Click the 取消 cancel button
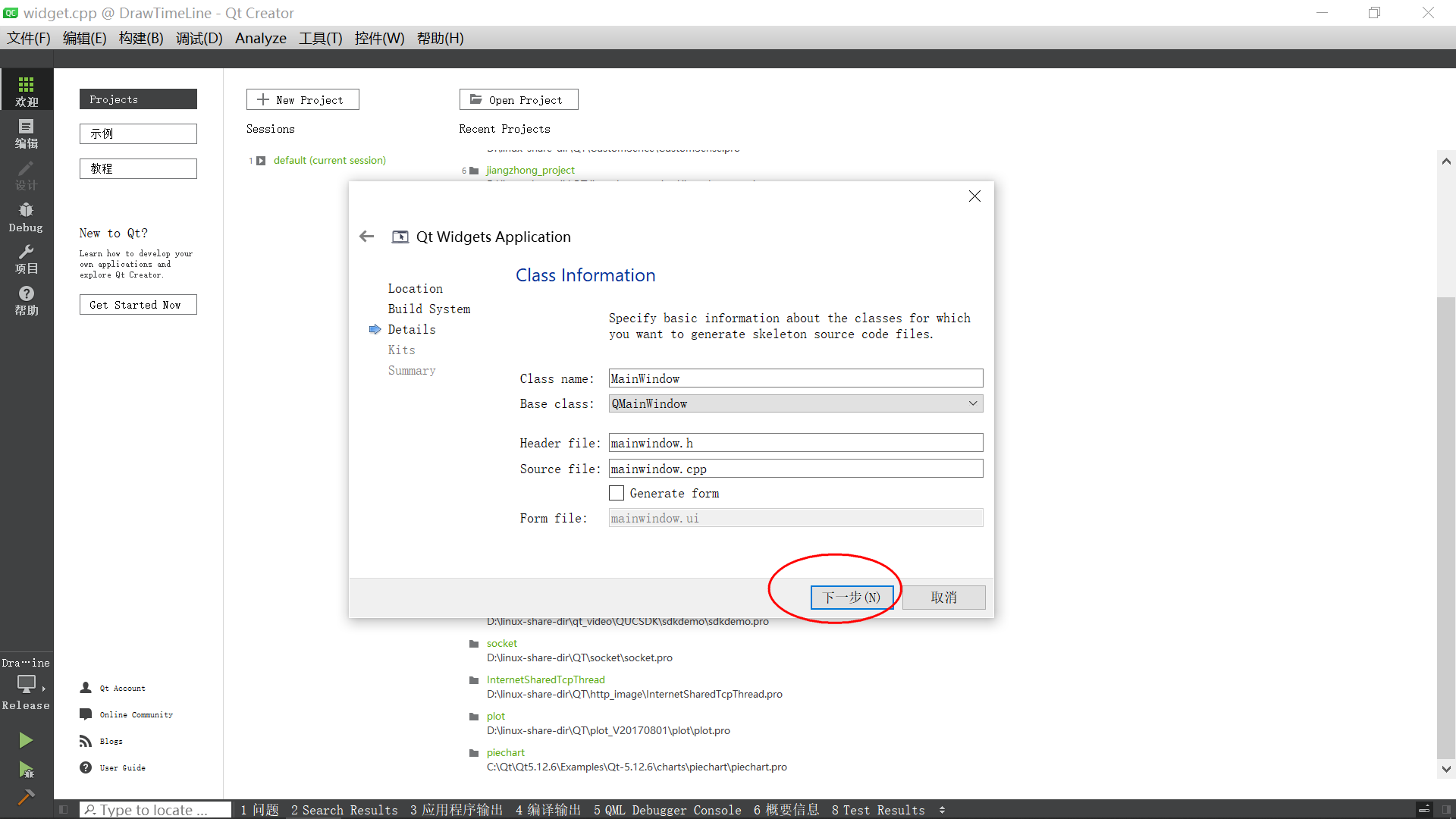The image size is (1456, 819). (943, 598)
